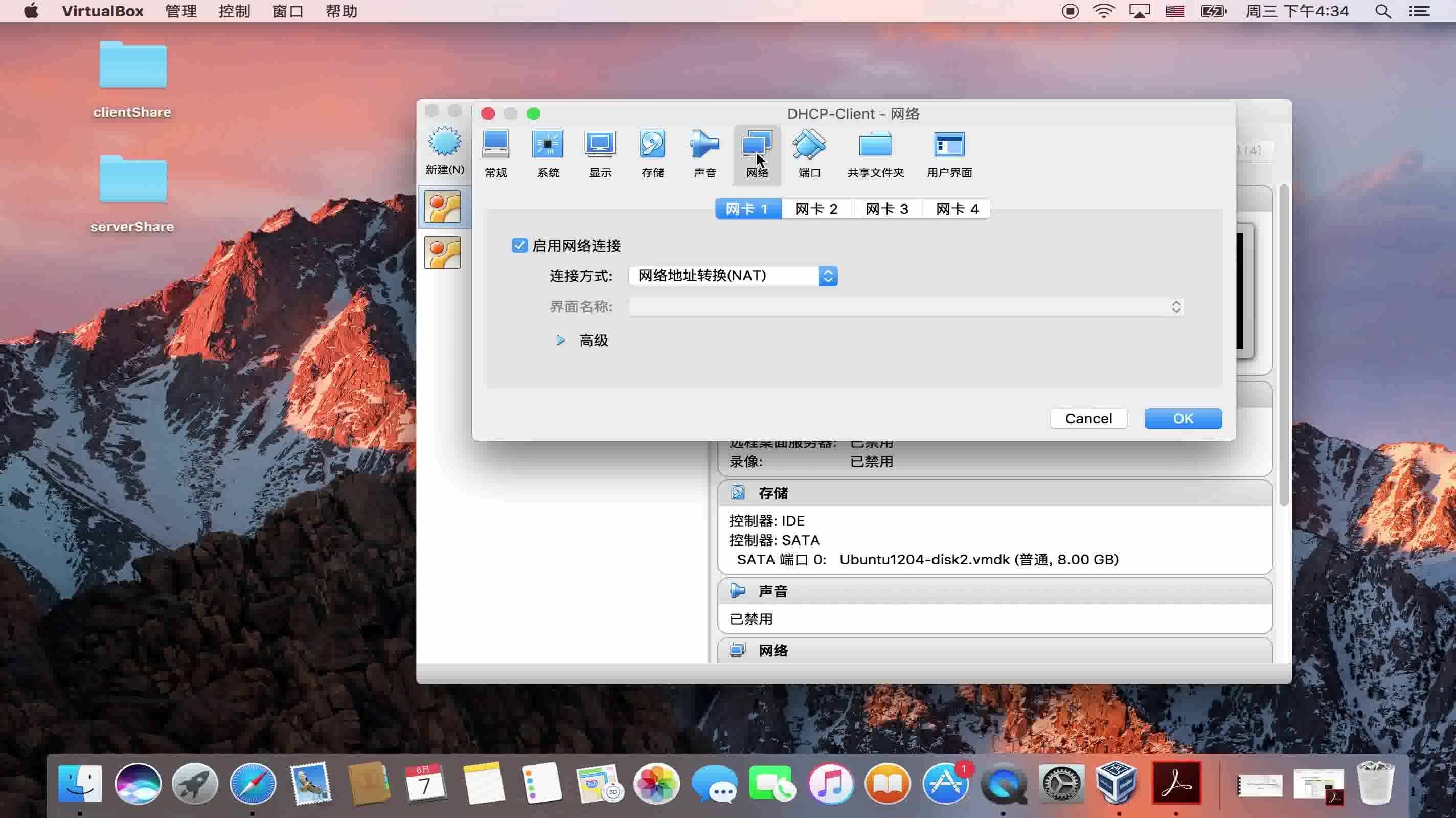Expand the 高级 advanced options

tap(560, 340)
